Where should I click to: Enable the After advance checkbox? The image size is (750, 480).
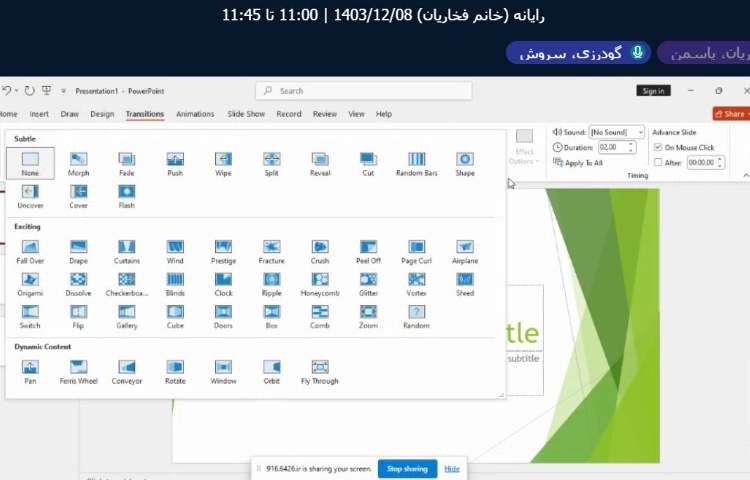[x=658, y=163]
